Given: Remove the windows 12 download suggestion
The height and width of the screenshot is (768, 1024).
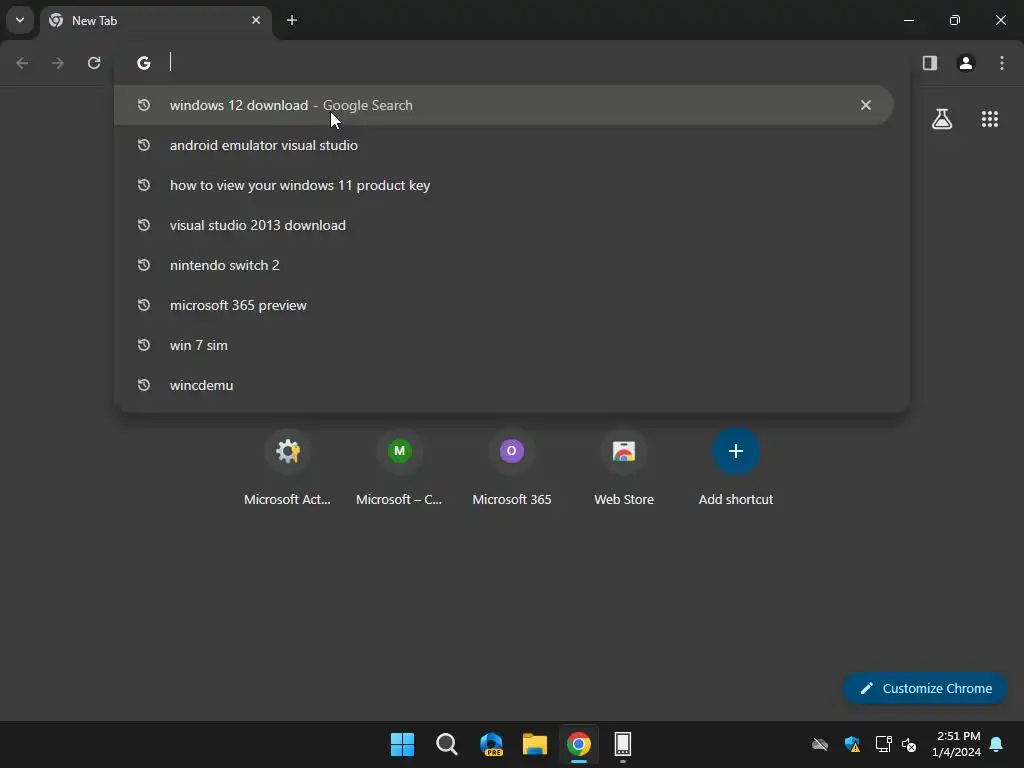Looking at the screenshot, I should [x=866, y=105].
